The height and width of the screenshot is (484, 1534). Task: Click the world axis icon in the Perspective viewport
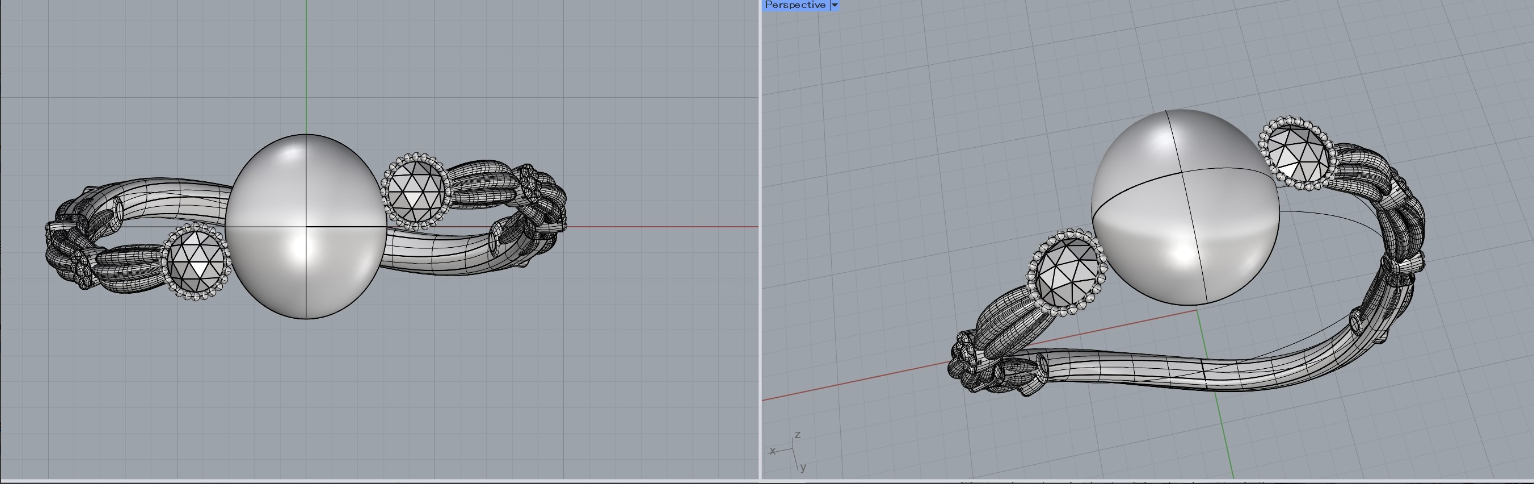point(787,452)
